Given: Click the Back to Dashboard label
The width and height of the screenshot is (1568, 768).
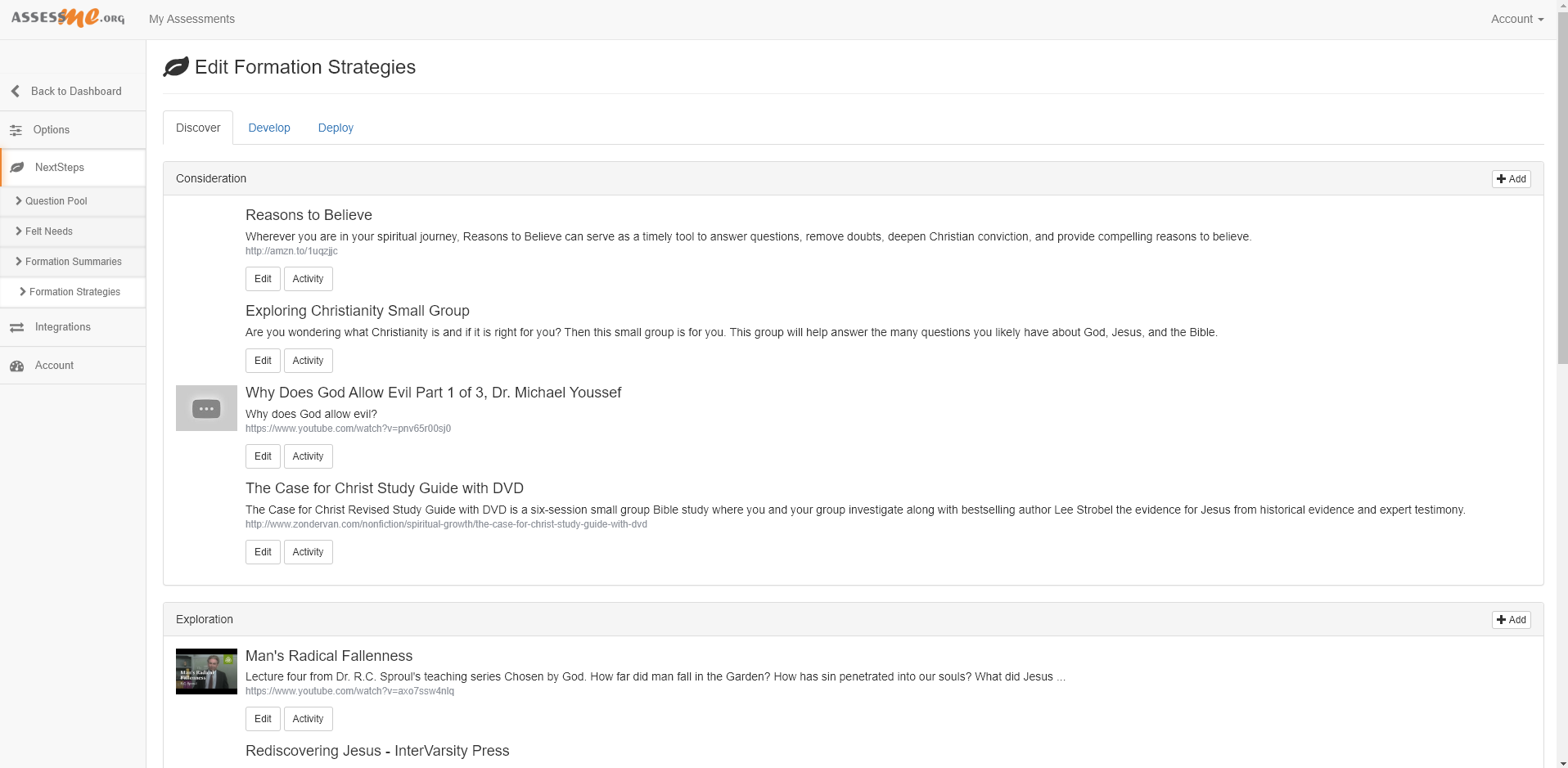Looking at the screenshot, I should (x=76, y=92).
